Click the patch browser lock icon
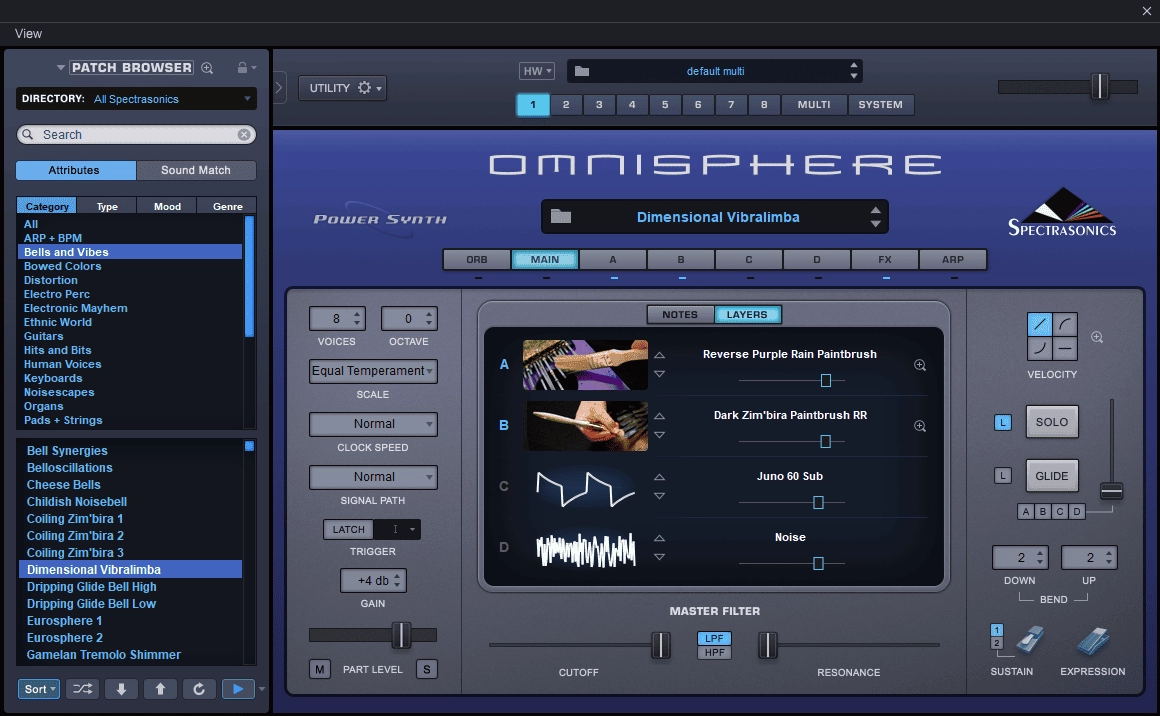Screen dimensions: 1160x716 click(x=242, y=67)
